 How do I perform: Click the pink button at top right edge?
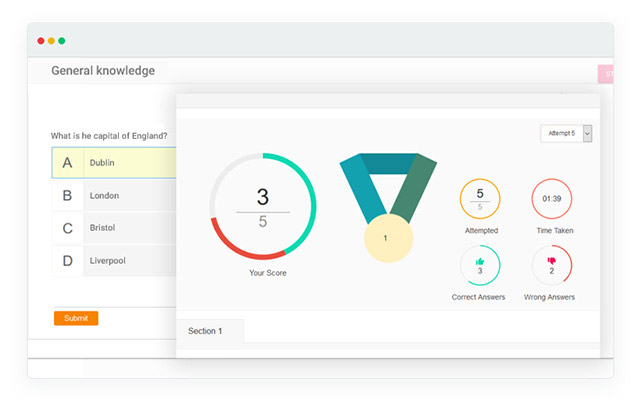[605, 74]
